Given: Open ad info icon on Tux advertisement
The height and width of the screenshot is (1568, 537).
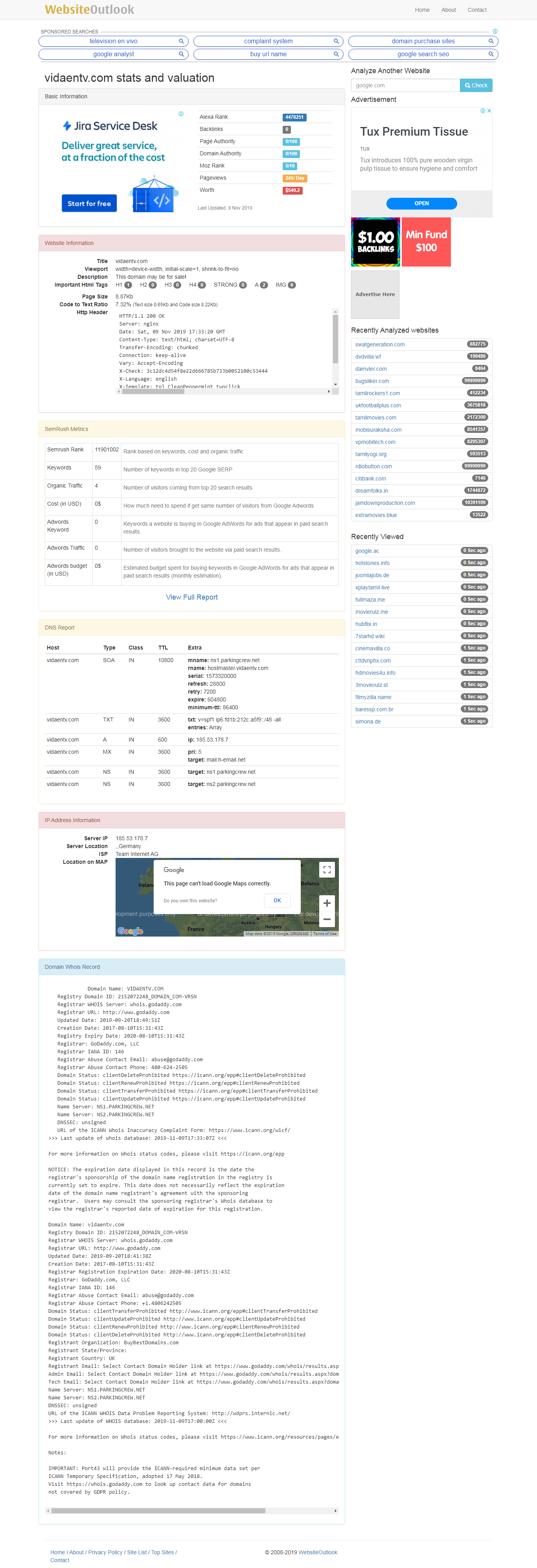Looking at the screenshot, I should [x=483, y=111].
